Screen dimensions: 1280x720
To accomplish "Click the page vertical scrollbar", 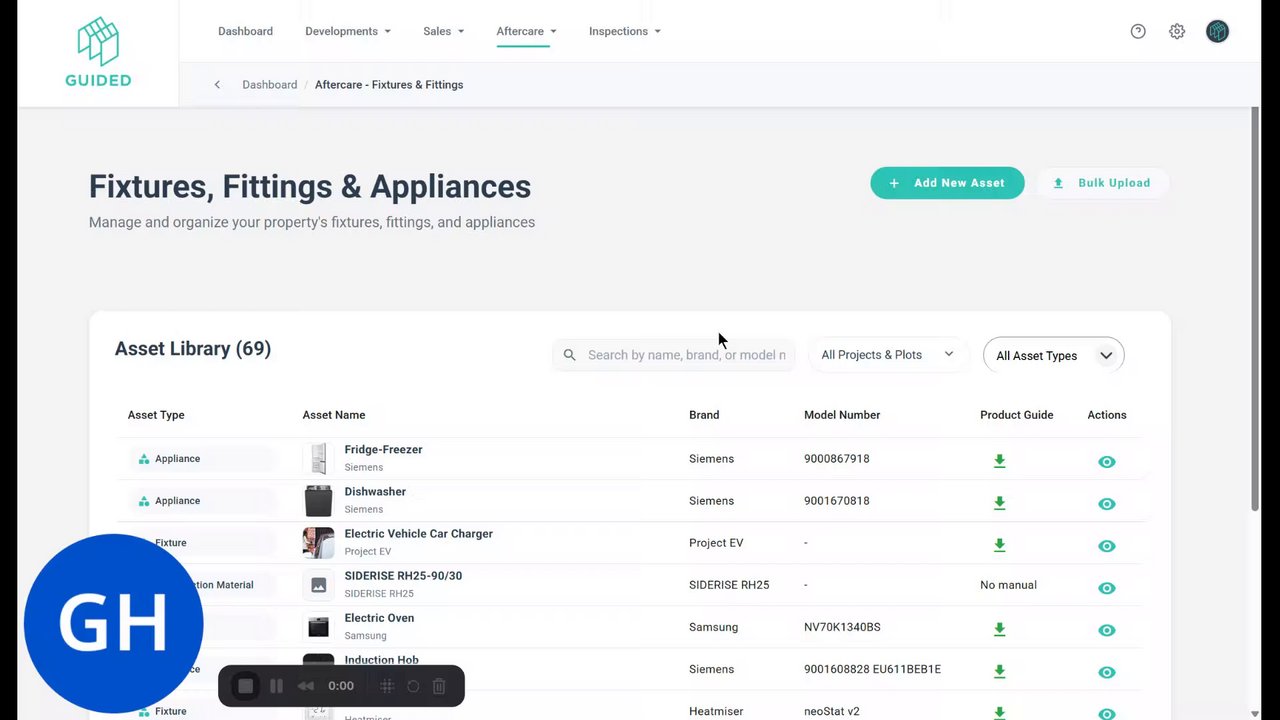I will click(x=1255, y=310).
